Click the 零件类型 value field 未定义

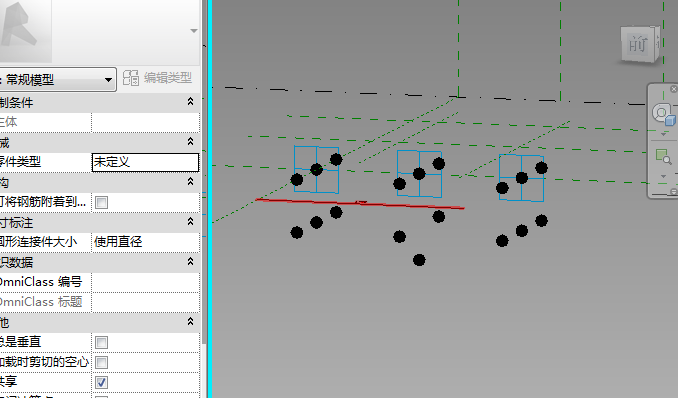145,162
